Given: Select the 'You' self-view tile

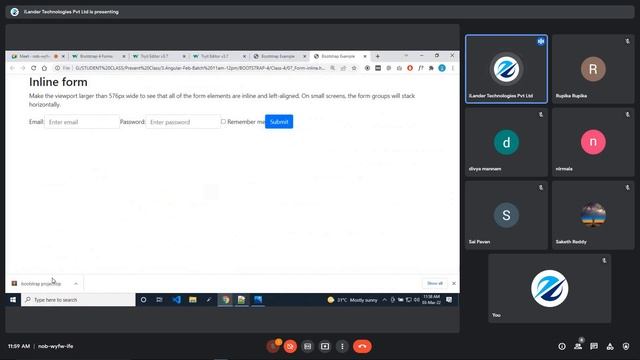Looking at the screenshot, I should pos(549,288).
